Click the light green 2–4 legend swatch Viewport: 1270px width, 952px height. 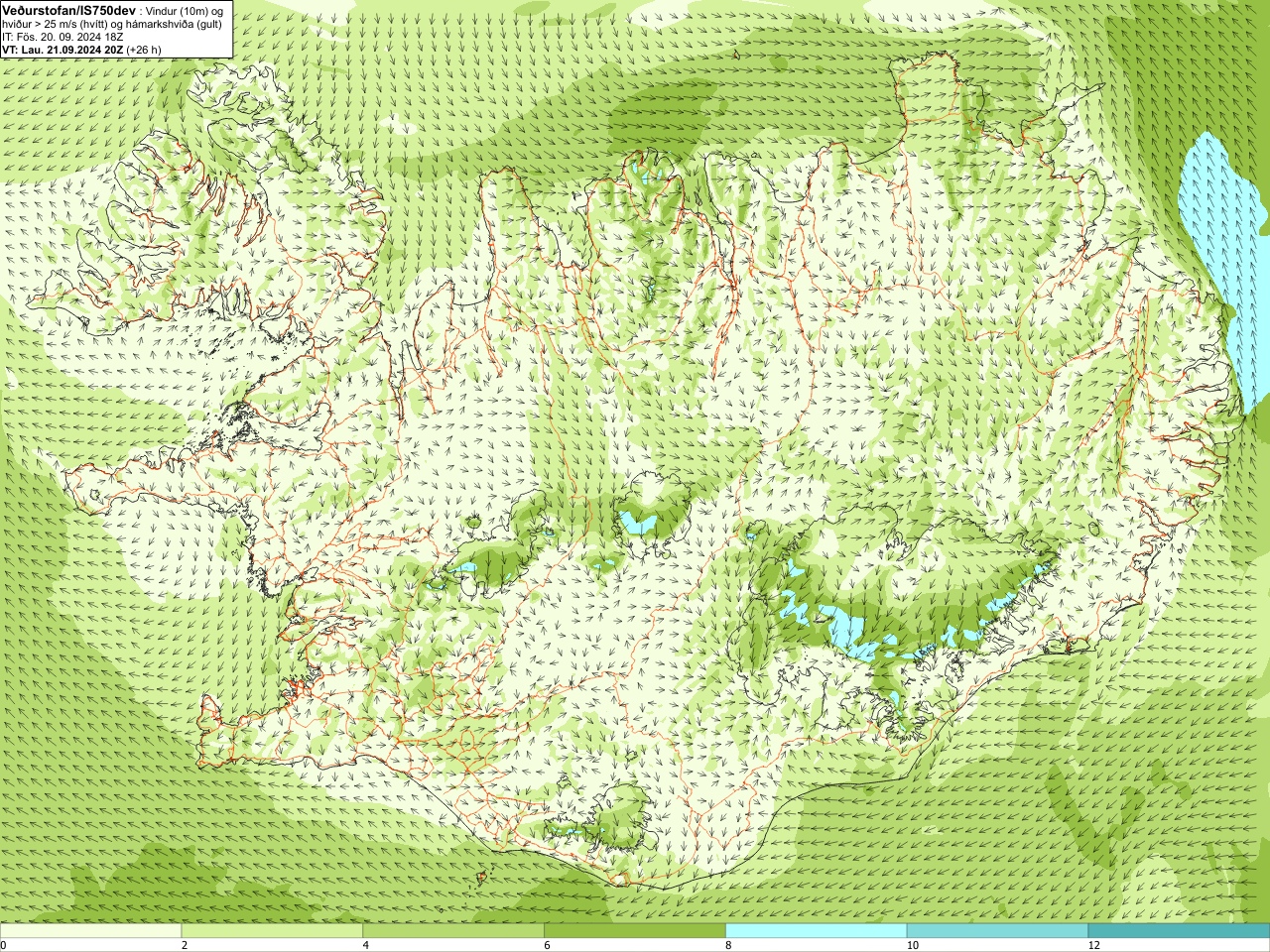coord(272,931)
